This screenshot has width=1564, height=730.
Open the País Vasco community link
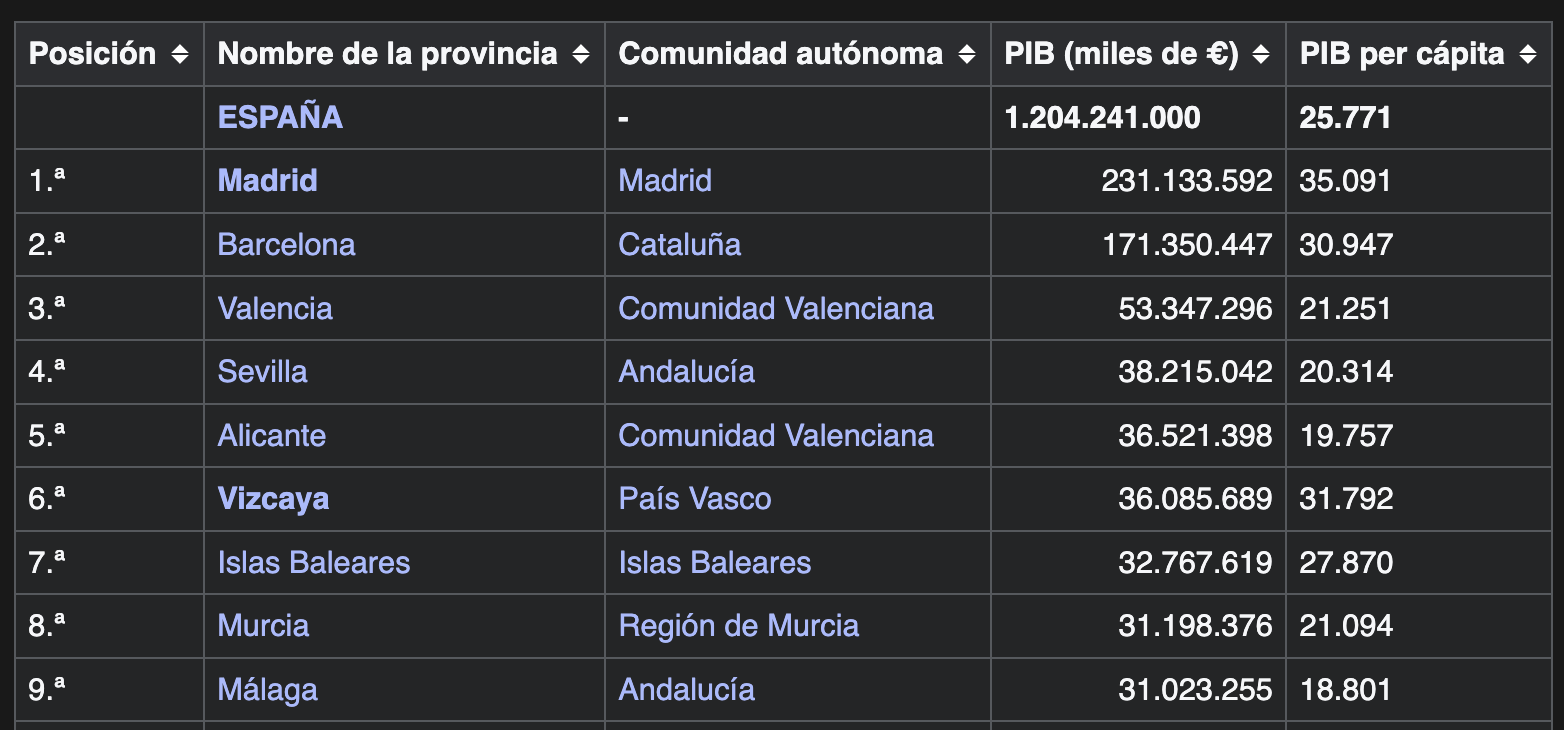coord(695,498)
